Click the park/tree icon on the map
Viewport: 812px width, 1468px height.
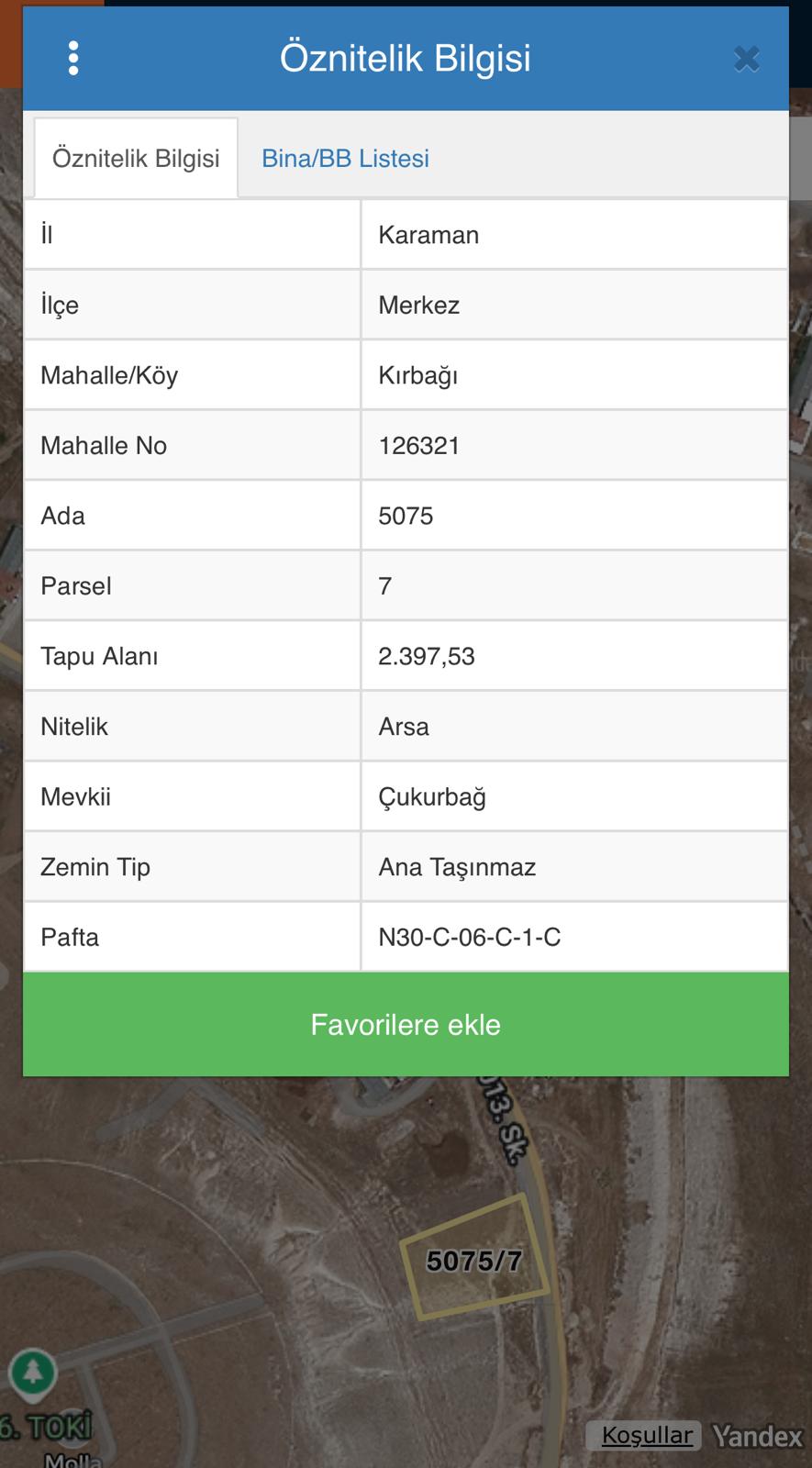[x=33, y=1375]
